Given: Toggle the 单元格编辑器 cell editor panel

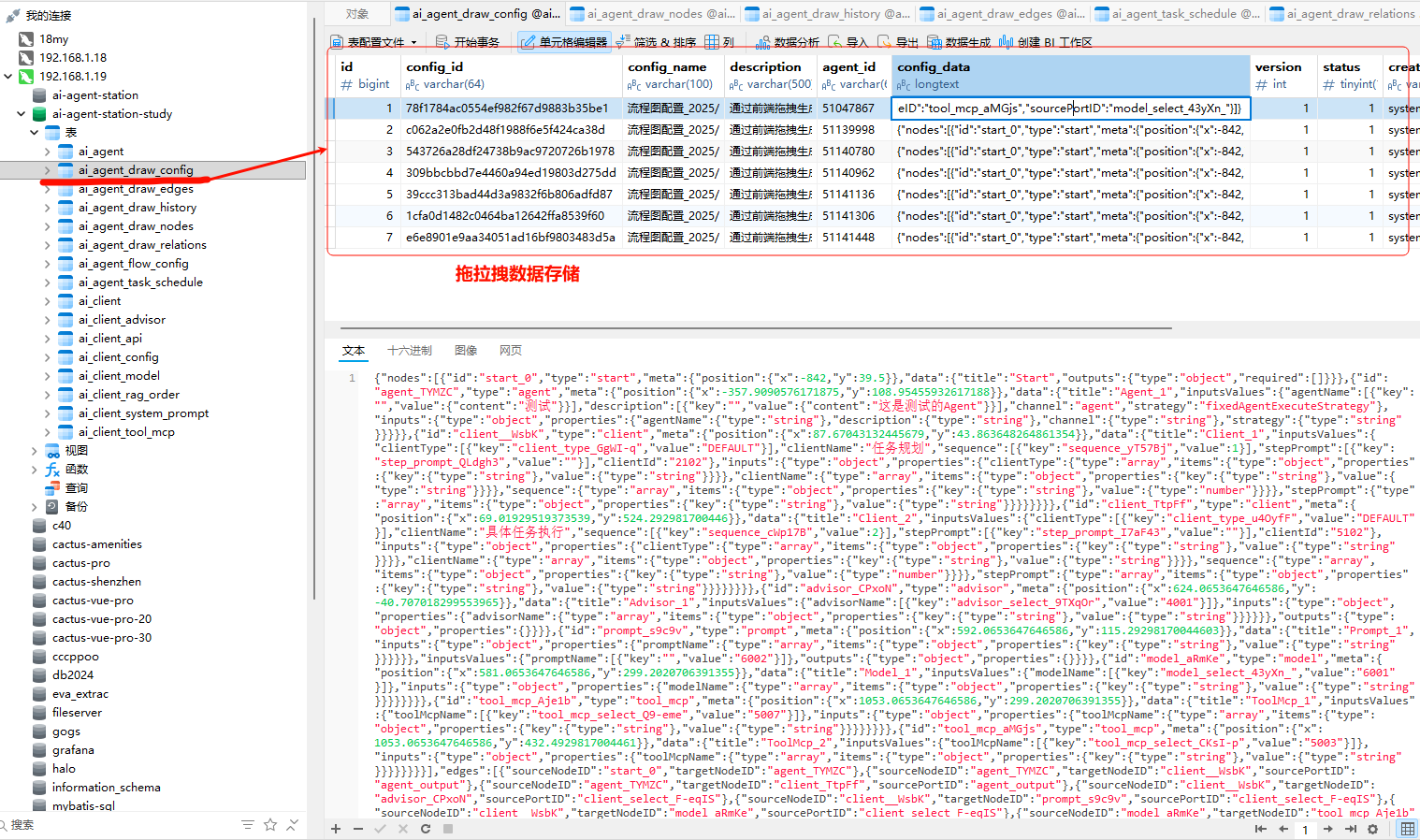Looking at the screenshot, I should coord(565,42).
